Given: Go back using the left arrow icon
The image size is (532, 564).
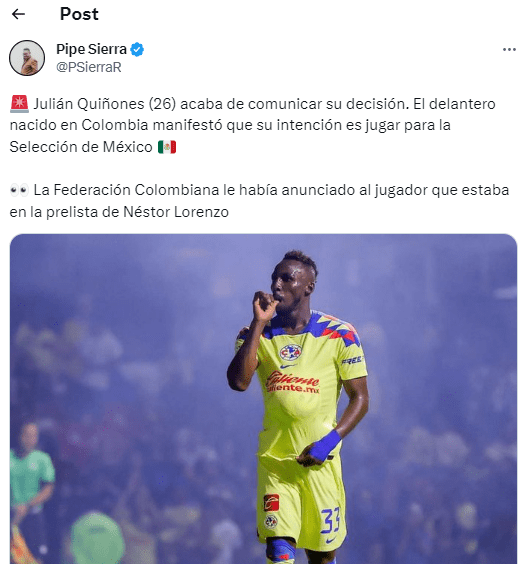Looking at the screenshot, I should click(18, 14).
